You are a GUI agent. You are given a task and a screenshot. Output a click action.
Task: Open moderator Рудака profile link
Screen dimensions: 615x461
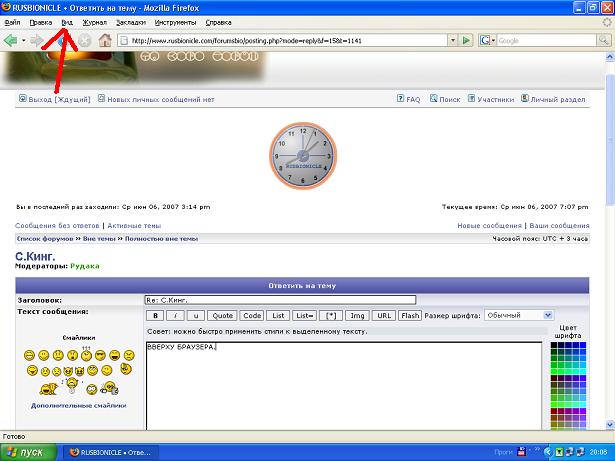pyautogui.click(x=85, y=266)
